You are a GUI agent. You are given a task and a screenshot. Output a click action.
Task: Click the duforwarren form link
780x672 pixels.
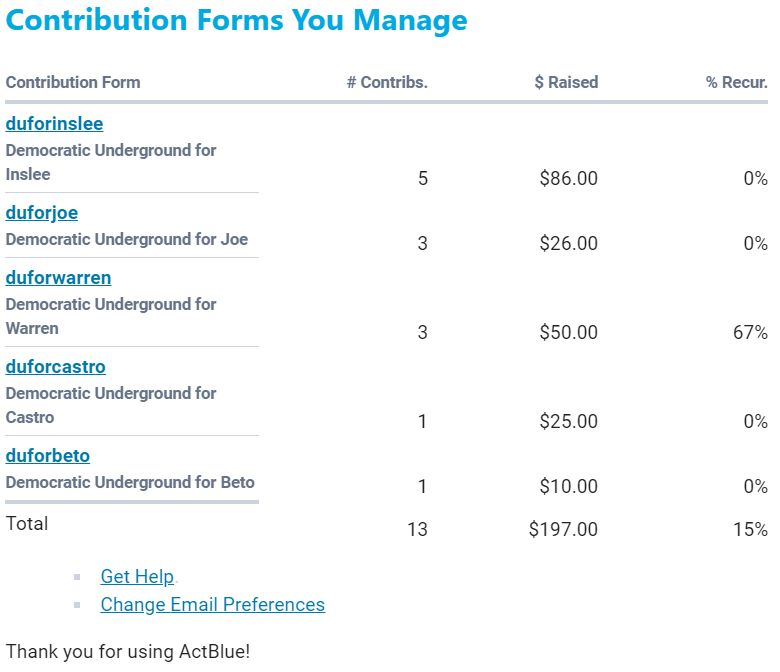pyautogui.click(x=58, y=278)
